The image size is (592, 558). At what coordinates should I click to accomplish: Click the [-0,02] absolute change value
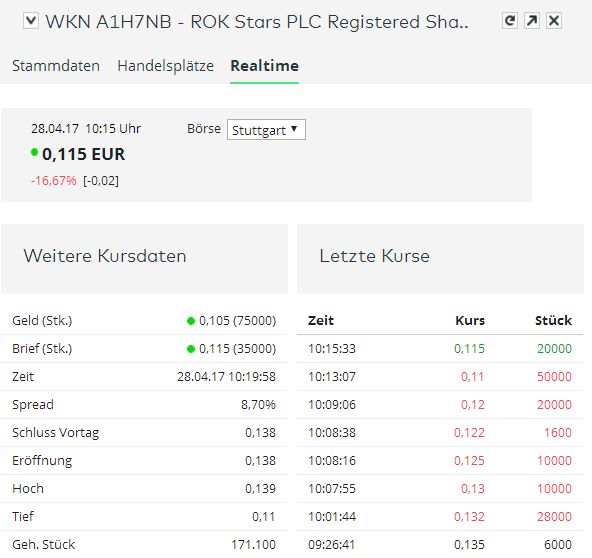pyautogui.click(x=101, y=180)
